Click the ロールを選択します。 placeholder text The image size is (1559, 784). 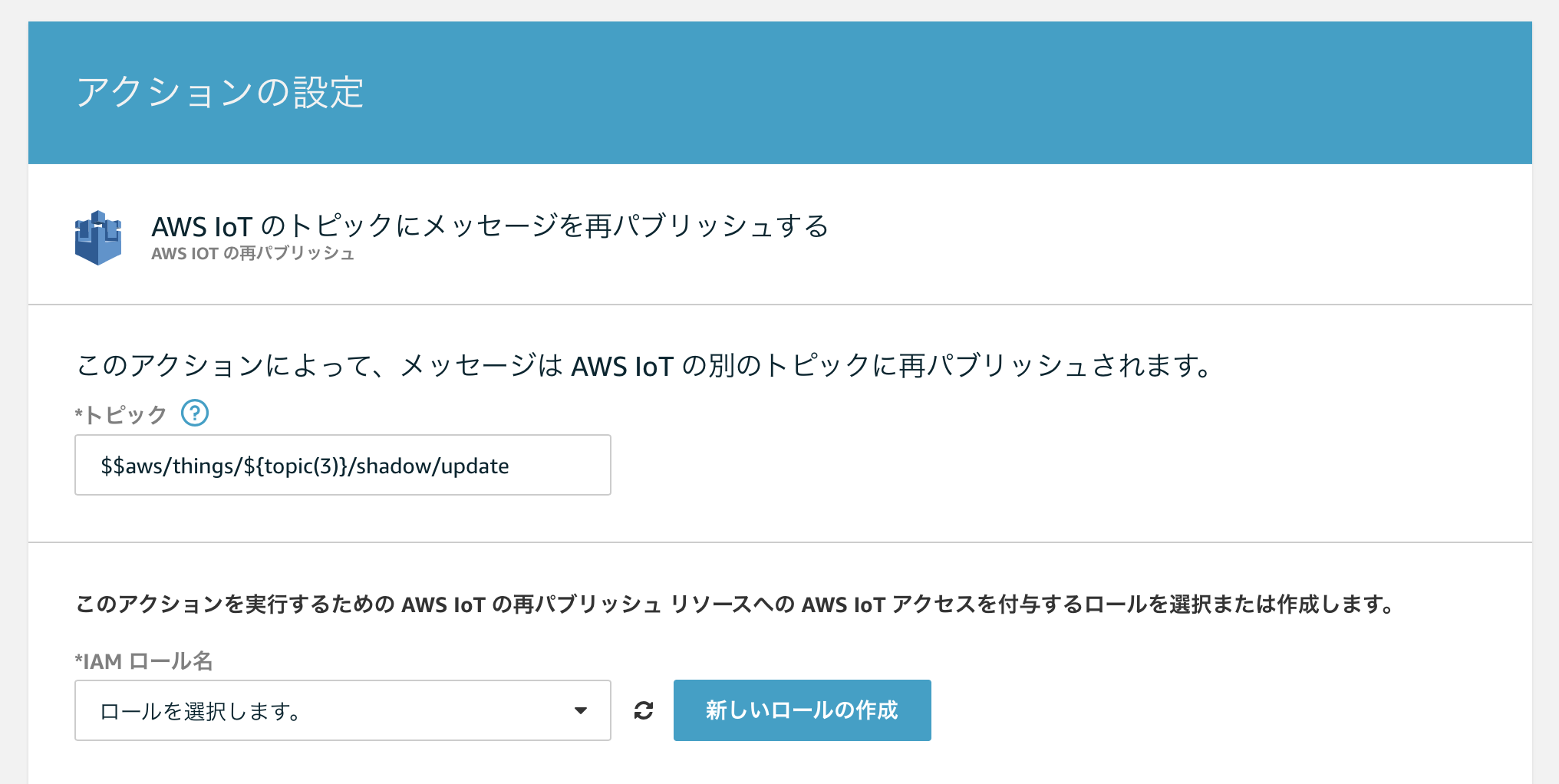pyautogui.click(x=200, y=712)
